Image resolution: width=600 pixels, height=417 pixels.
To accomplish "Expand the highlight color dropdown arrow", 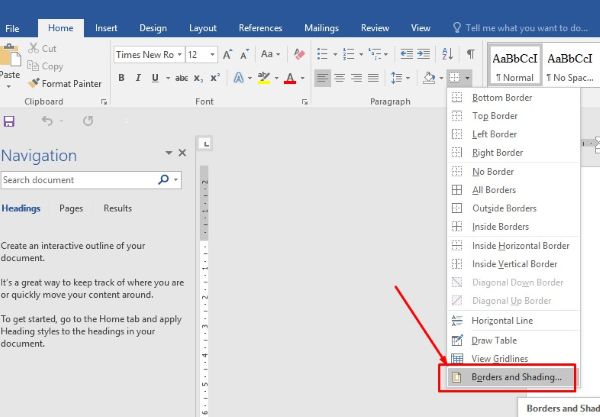I will [x=276, y=78].
